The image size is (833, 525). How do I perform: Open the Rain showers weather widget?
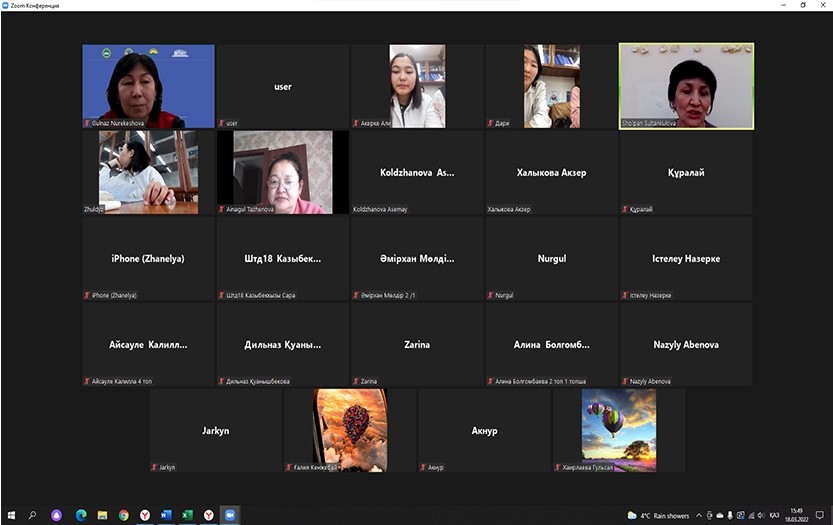point(660,515)
